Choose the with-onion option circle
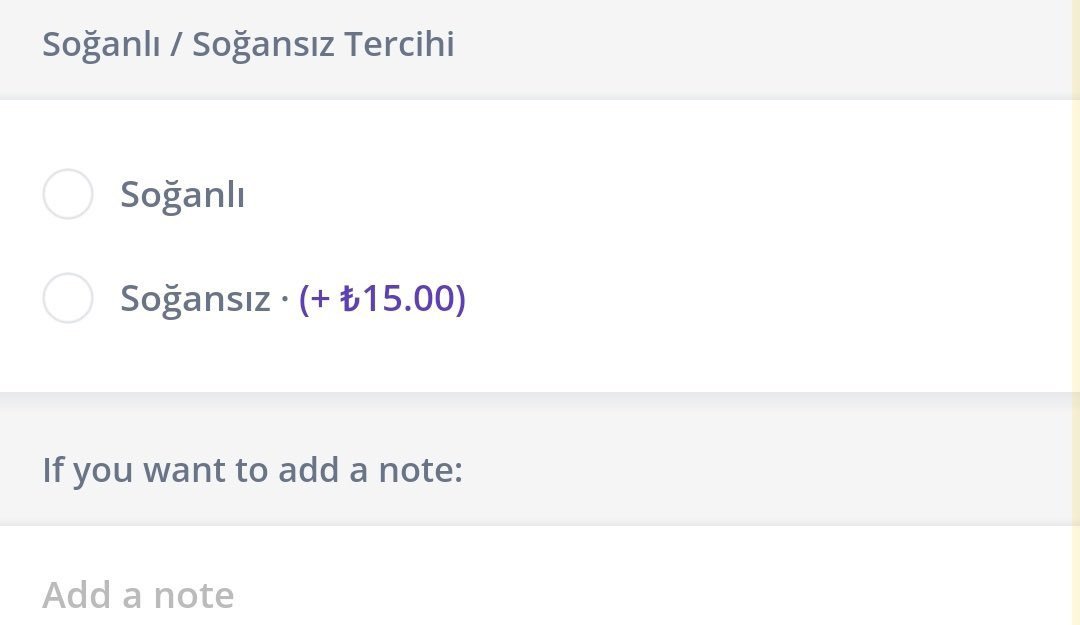The width and height of the screenshot is (1080, 625). point(68,194)
